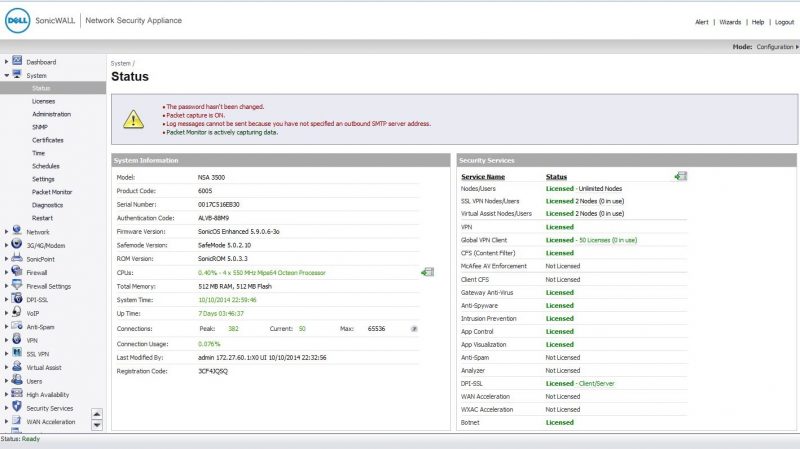Click the Global VPN Client 50 Licenses link
The height and width of the screenshot is (449, 800).
point(608,240)
